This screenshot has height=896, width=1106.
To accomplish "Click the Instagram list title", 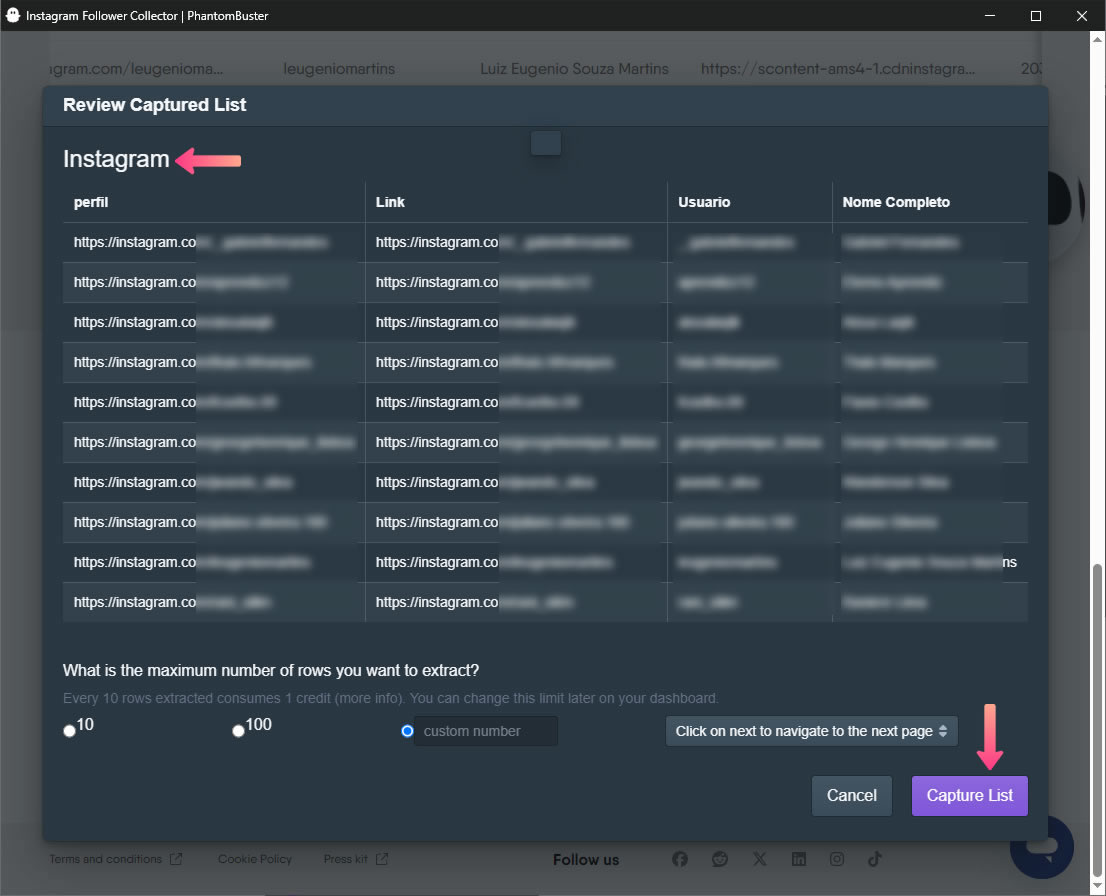I will point(116,159).
